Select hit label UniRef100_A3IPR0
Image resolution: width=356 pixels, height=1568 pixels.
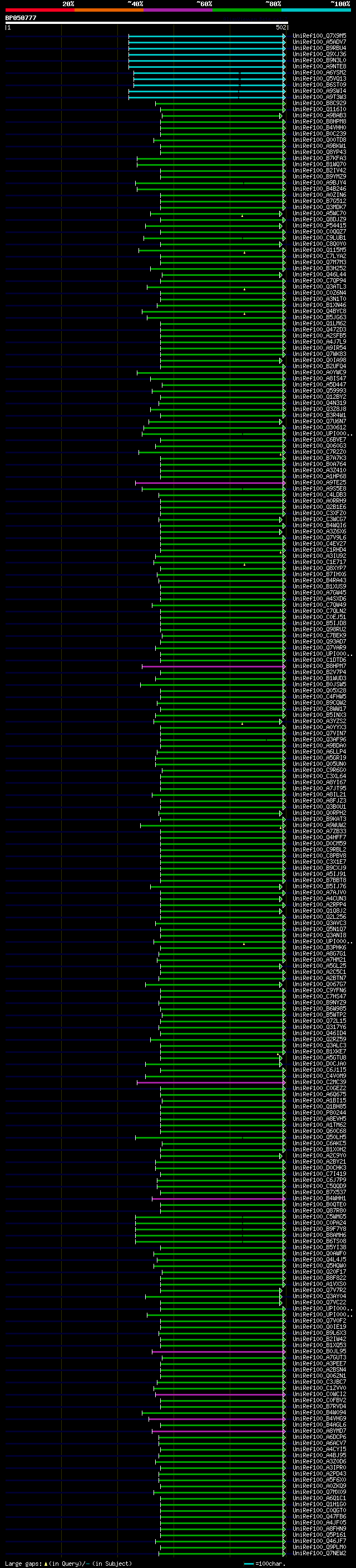tap(319, 1467)
